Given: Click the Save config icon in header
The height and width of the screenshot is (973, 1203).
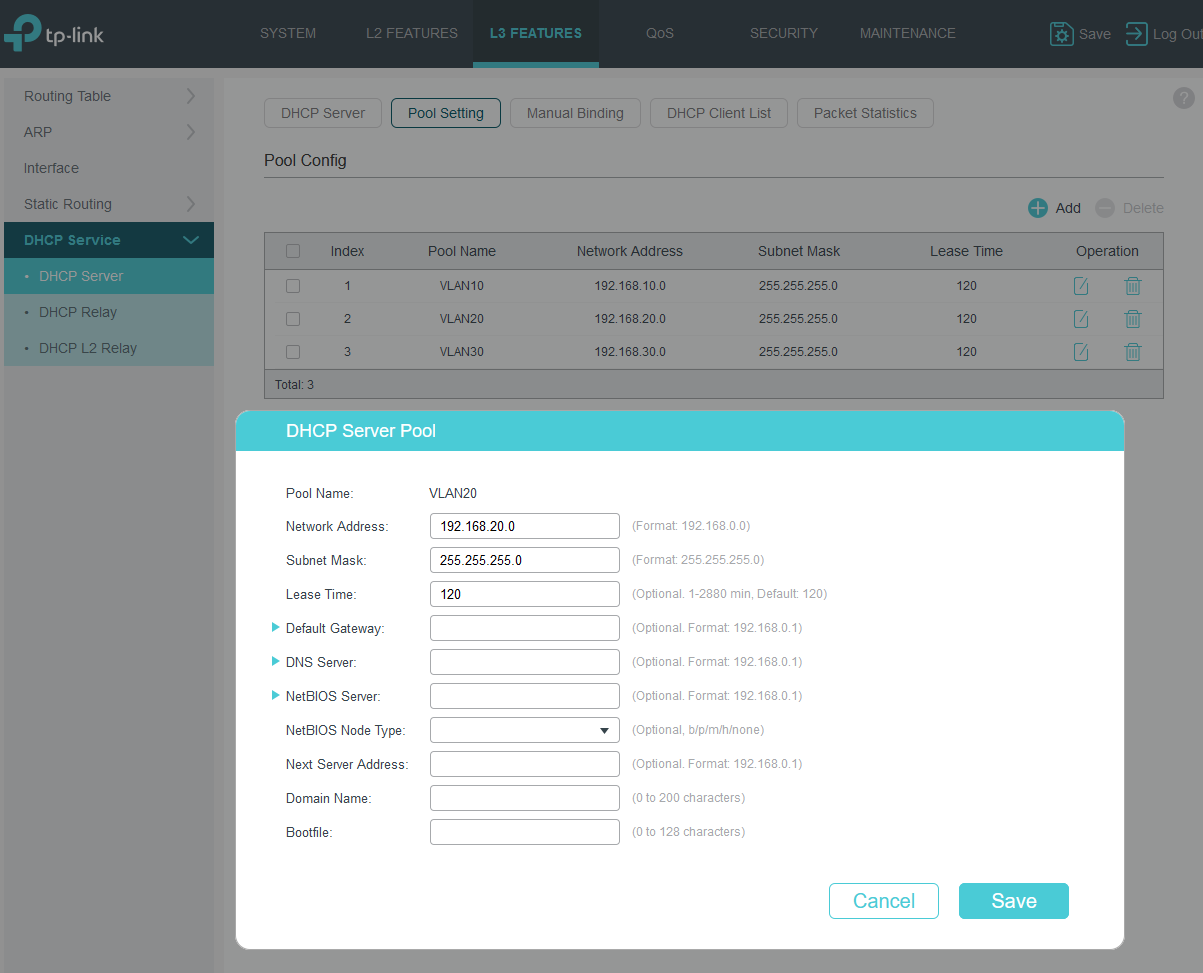Looking at the screenshot, I should 1061,34.
